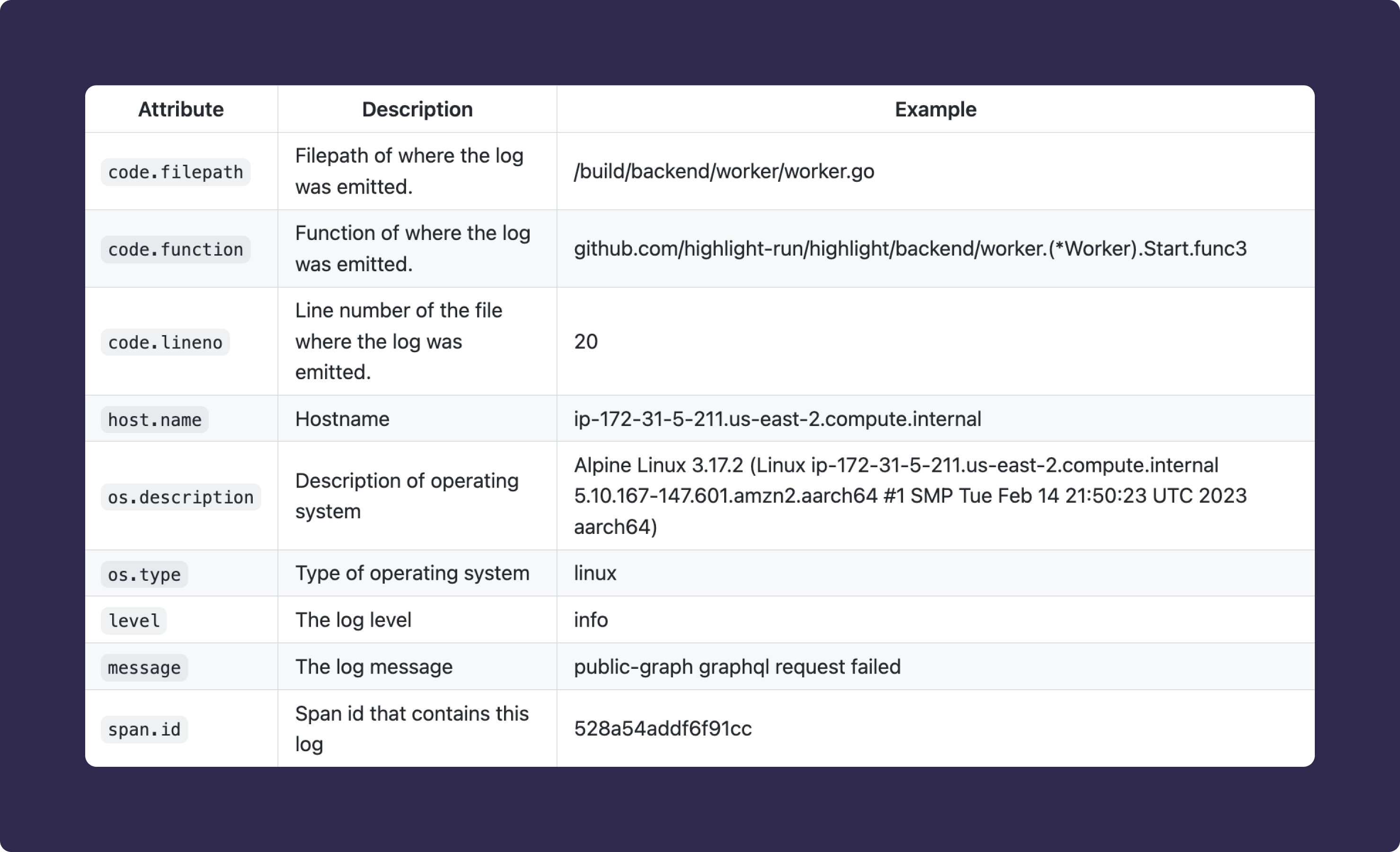This screenshot has width=1400, height=852.
Task: Click the host.name attribute badge
Action: (155, 419)
